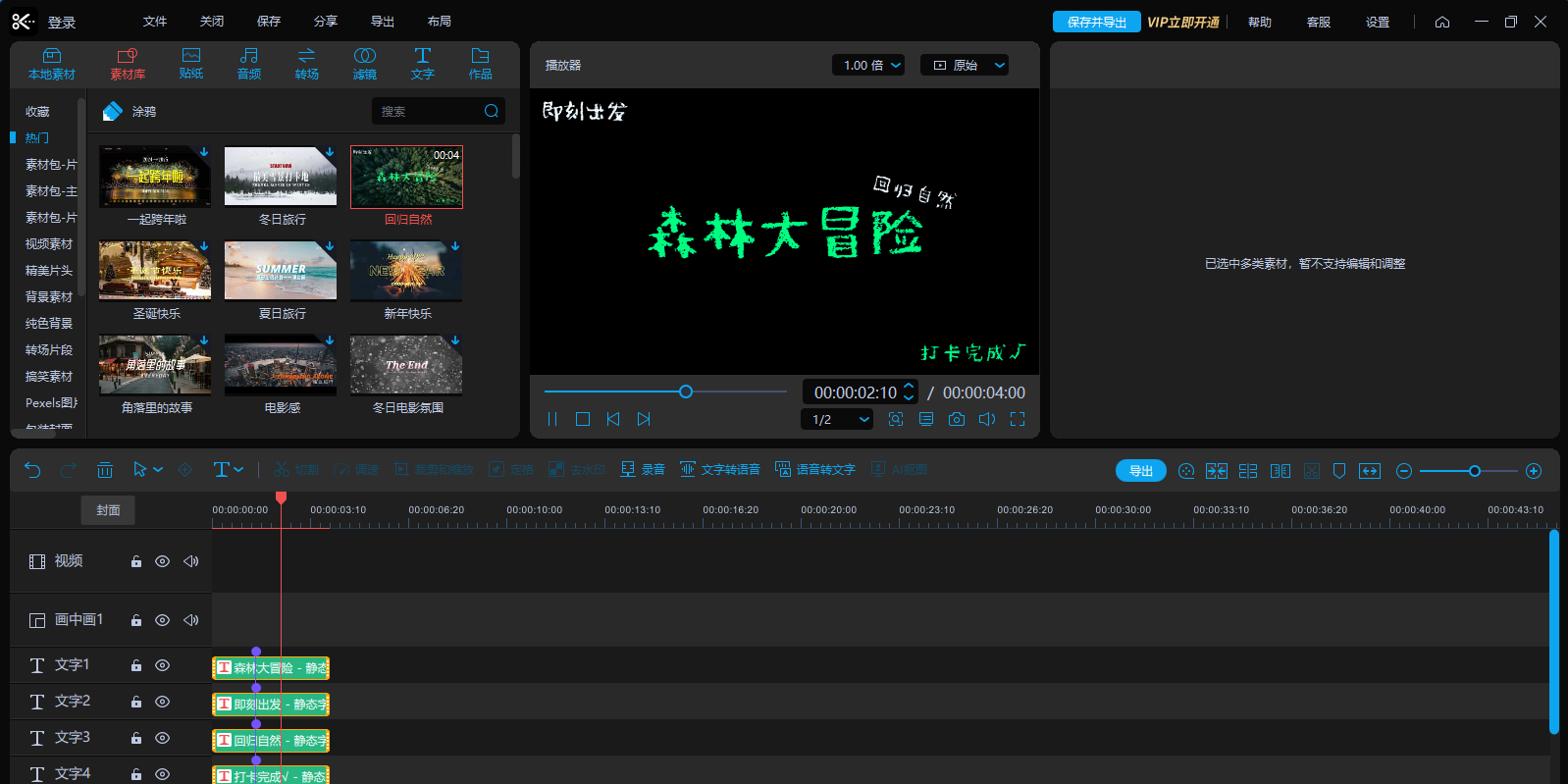Image resolution: width=1568 pixels, height=784 pixels.
Task: Click the 封面 cover button
Action: coord(108,510)
